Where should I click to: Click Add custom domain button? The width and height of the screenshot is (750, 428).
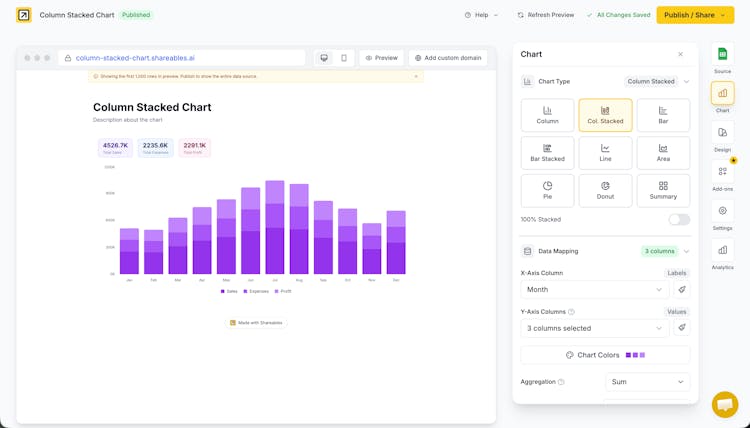click(449, 58)
